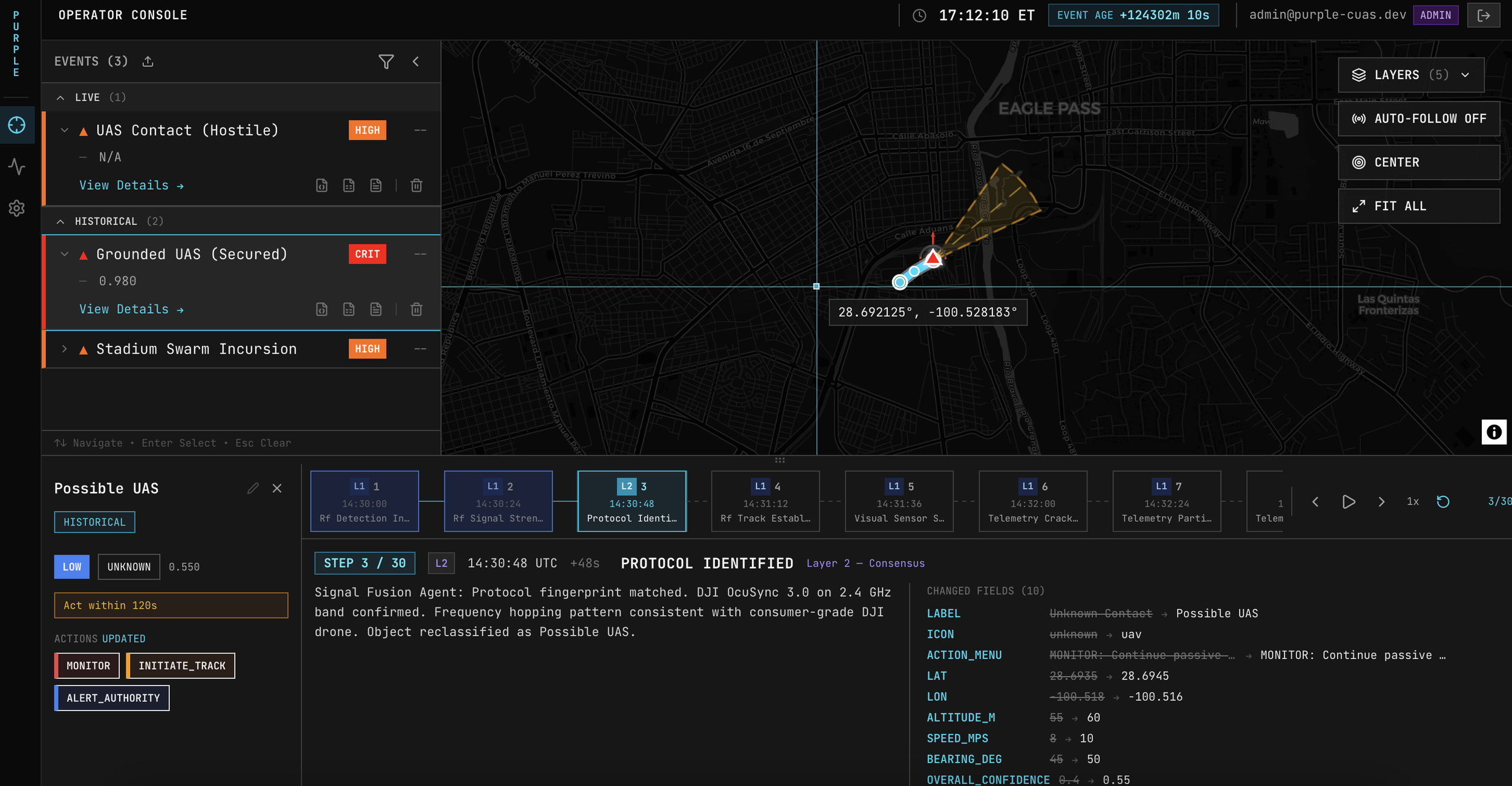The image size is (1512, 786).
Task: Click the red UAS triangle marker on map
Action: coord(933,259)
